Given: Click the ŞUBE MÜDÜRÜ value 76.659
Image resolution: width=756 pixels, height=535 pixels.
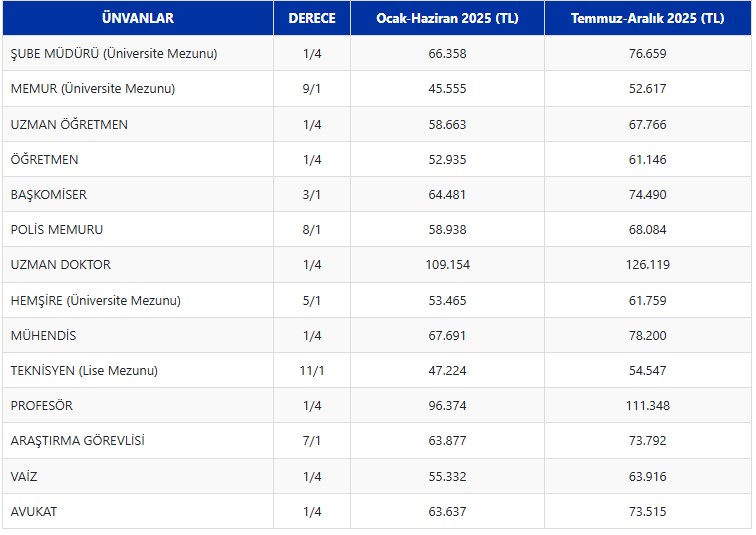Looking at the screenshot, I should 648,54.
